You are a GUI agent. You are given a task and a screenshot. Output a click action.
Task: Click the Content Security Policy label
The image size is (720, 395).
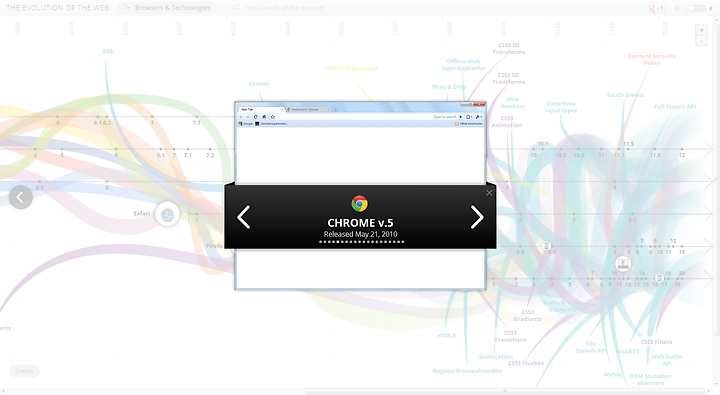[652, 59]
